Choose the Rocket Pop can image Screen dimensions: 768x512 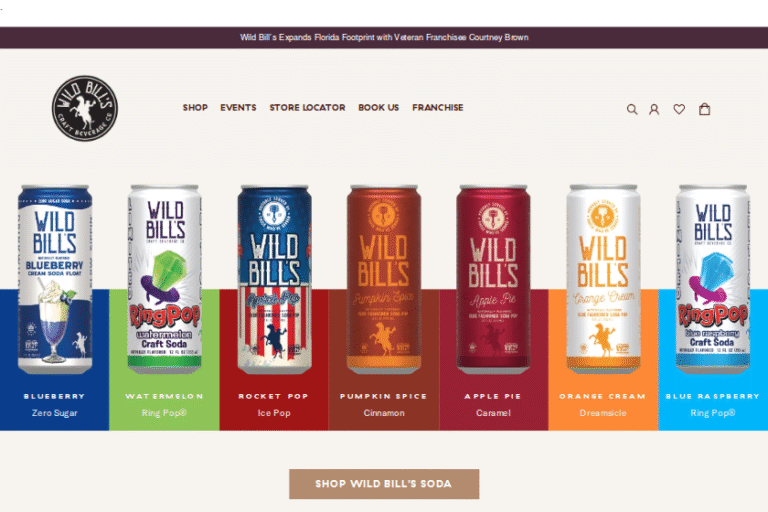click(274, 279)
